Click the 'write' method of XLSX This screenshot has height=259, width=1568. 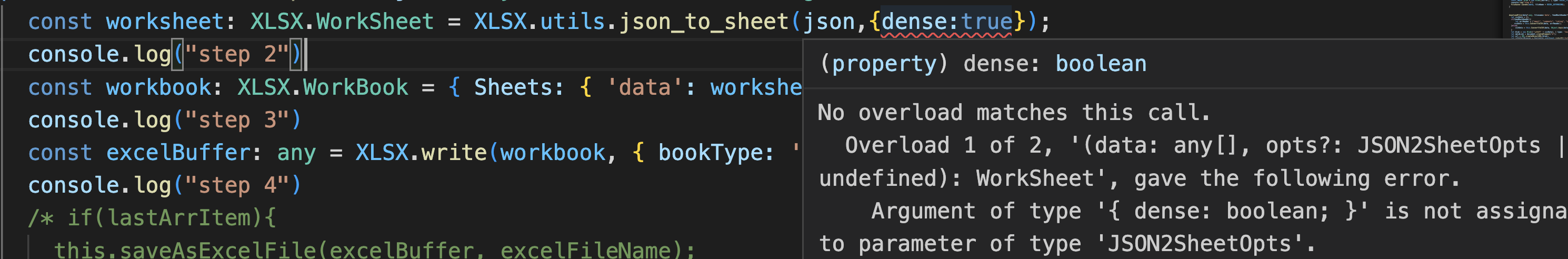click(454, 152)
